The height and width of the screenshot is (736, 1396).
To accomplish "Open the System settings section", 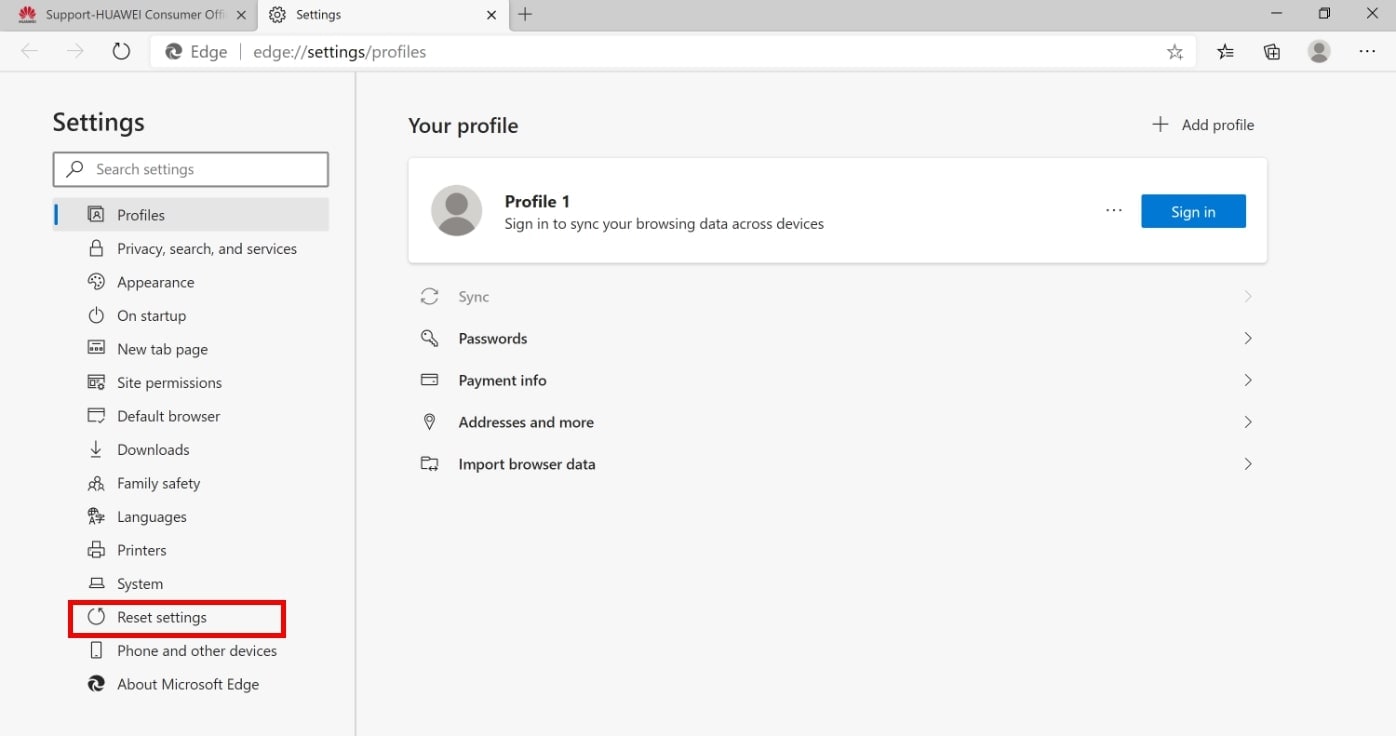I will point(140,583).
